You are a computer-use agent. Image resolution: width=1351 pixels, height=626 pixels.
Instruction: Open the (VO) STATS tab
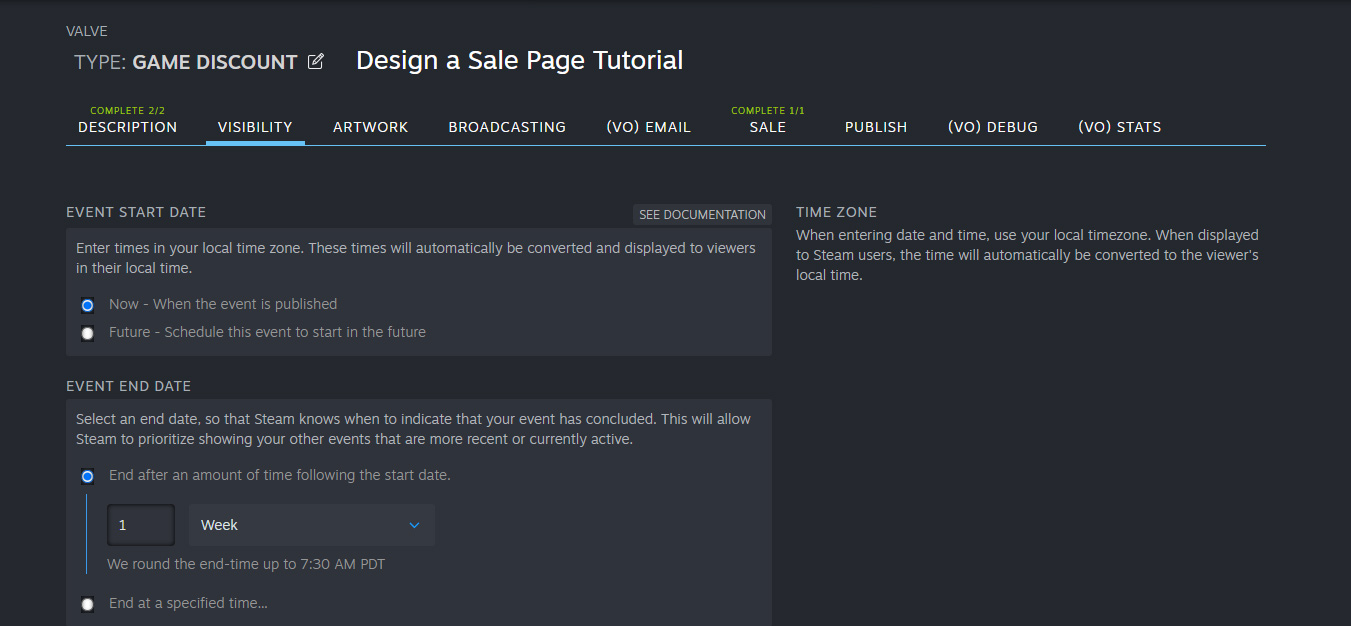tap(1119, 126)
